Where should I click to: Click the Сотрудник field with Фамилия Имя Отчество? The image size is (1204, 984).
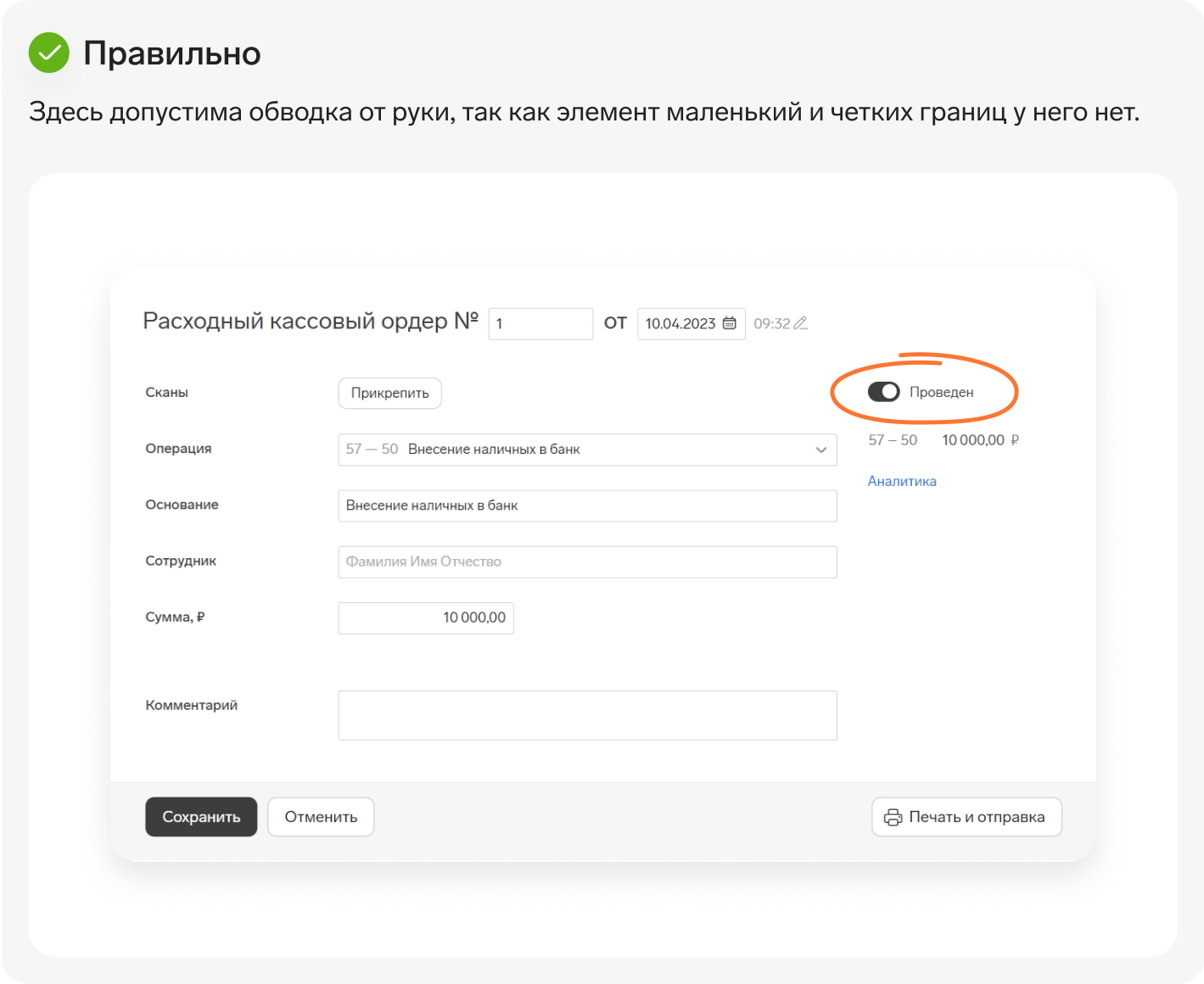587,562
